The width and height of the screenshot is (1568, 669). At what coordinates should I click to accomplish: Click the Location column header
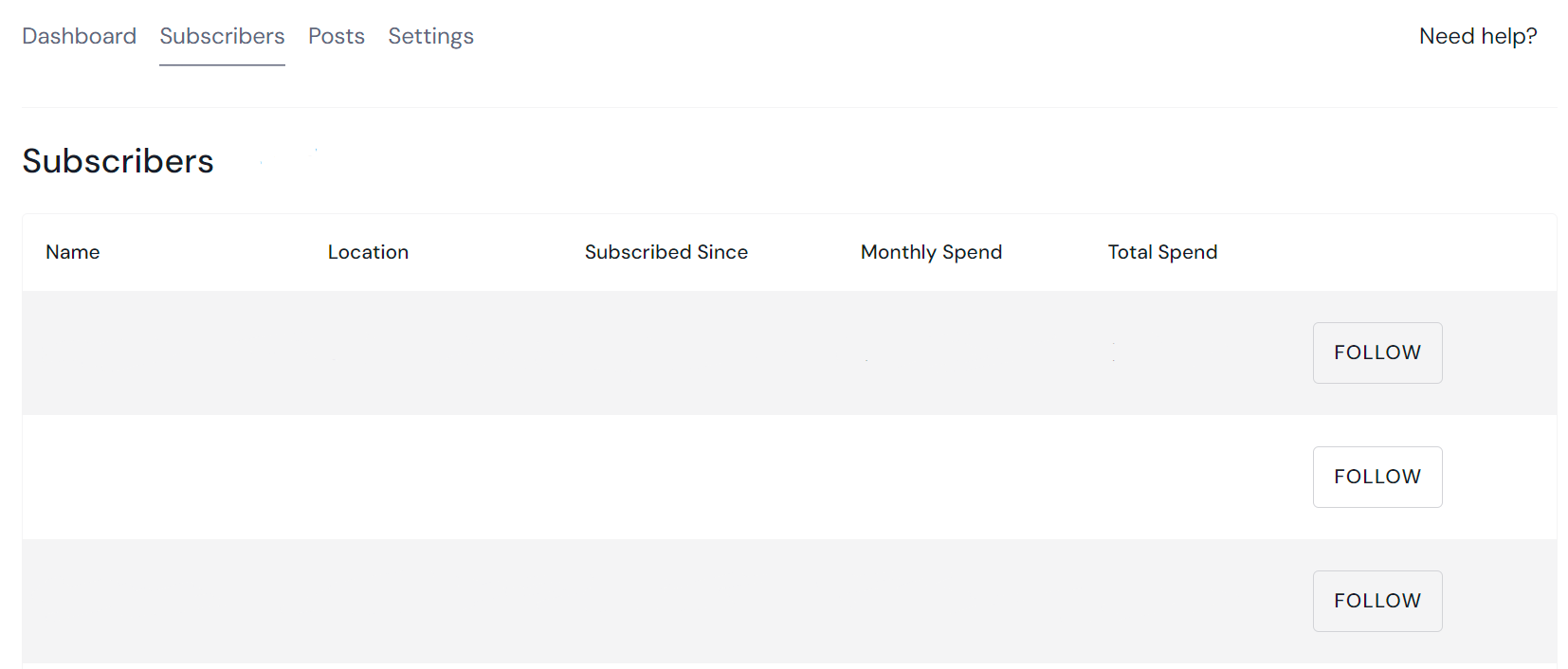368,252
